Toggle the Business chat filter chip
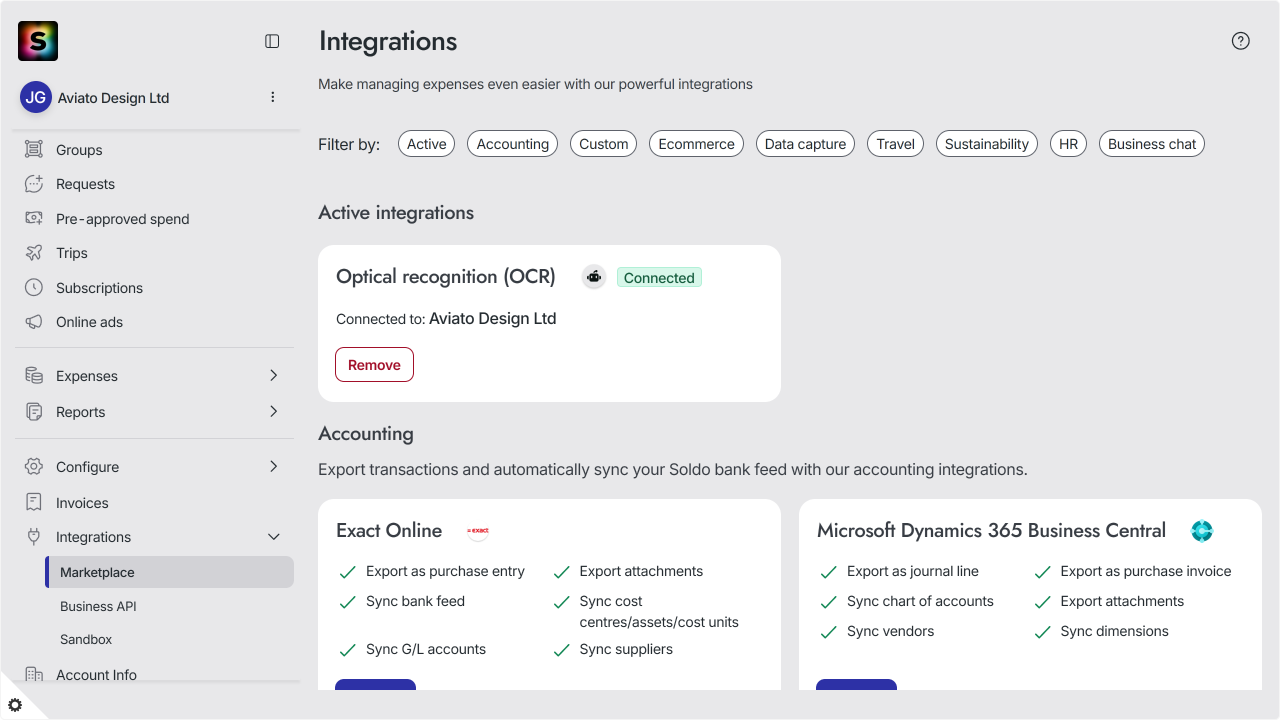Image resolution: width=1280 pixels, height=720 pixels. tap(1152, 144)
